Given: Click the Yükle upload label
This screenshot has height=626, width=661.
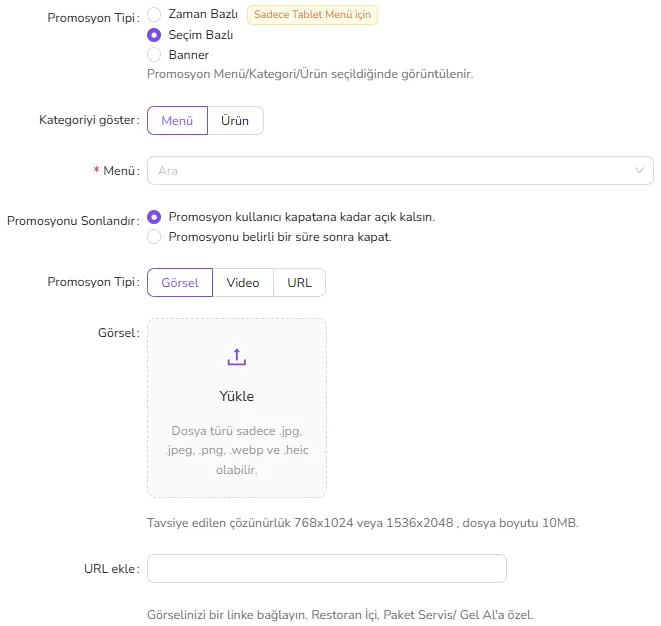Looking at the screenshot, I should tap(236, 396).
